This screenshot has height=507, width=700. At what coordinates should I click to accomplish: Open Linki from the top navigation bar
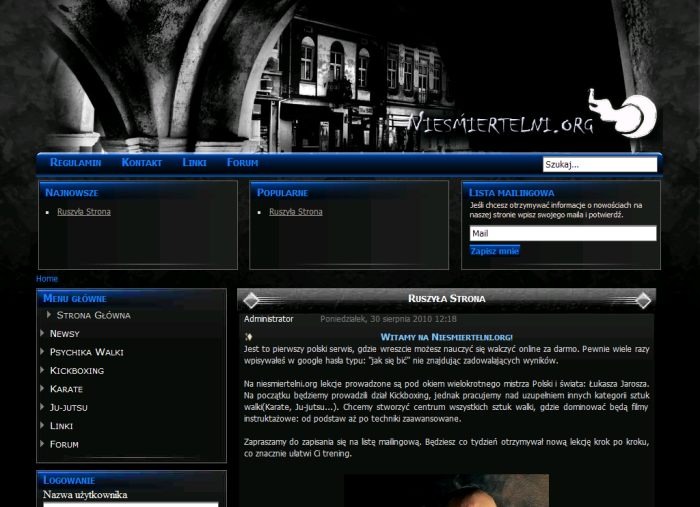tap(194, 162)
